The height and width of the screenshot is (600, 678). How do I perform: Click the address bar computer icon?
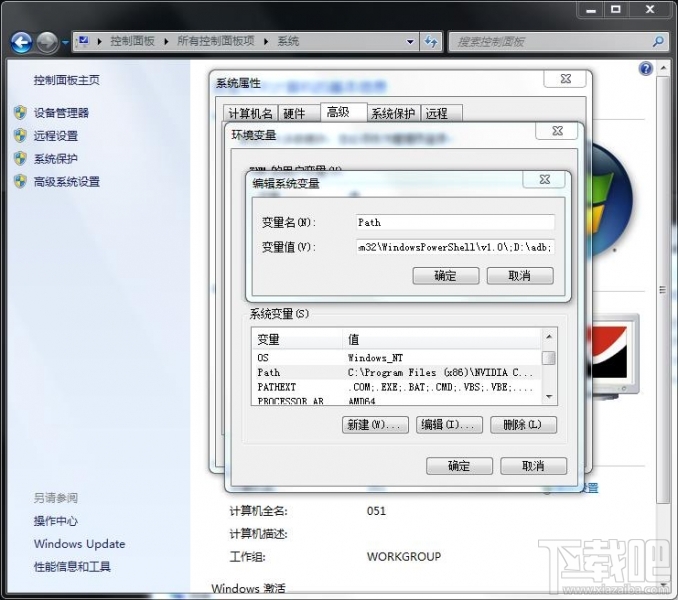83,41
